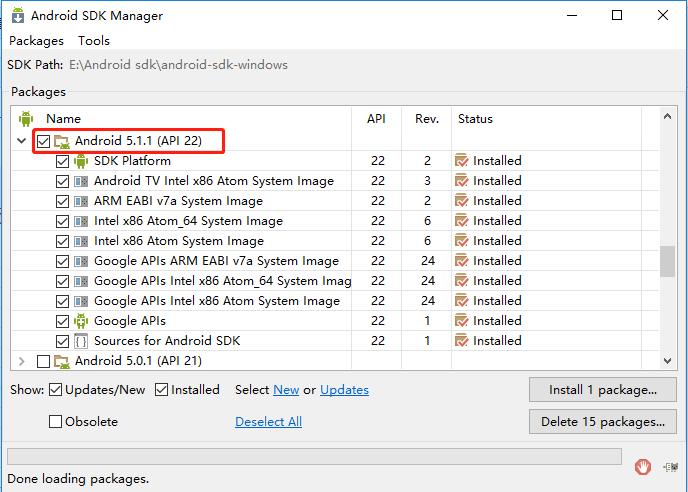Click the Installed status icon for SDK Platform
Image resolution: width=688 pixels, height=492 pixels.
click(x=462, y=161)
